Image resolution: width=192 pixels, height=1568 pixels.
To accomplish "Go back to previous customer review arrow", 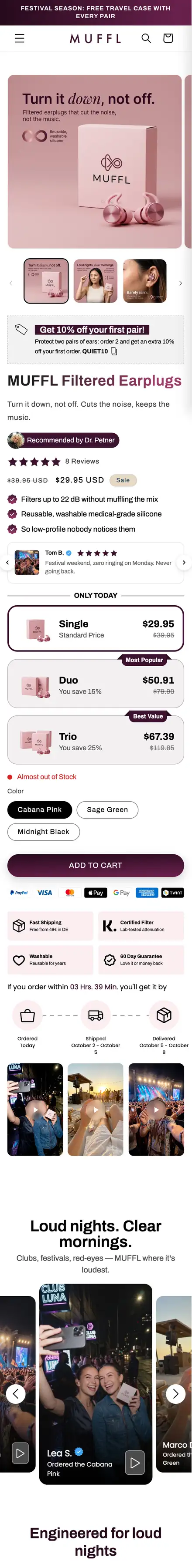I will 7,563.
